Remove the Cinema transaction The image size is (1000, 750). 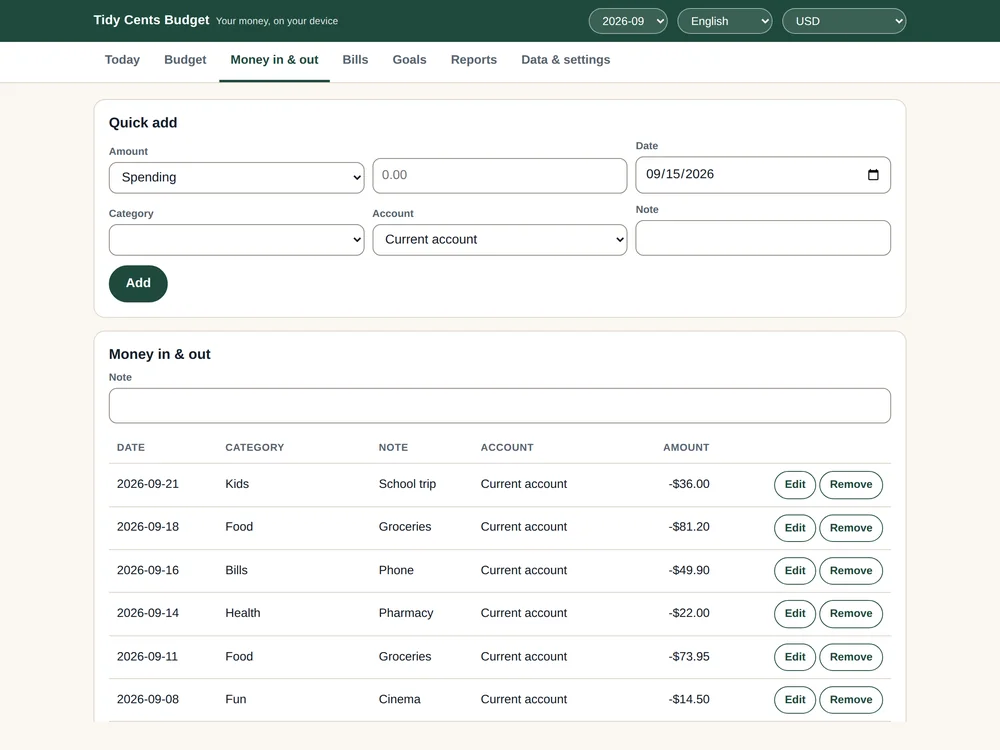click(851, 700)
